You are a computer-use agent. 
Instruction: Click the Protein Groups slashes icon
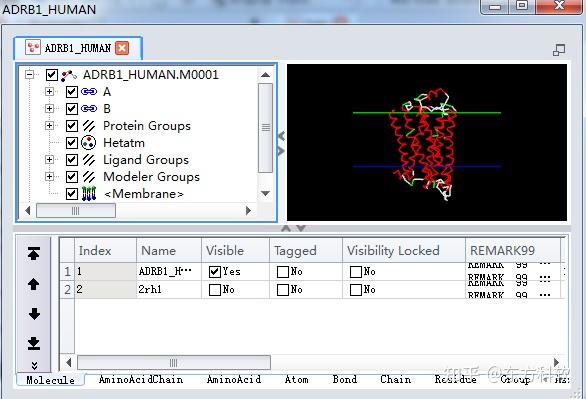coord(89,126)
